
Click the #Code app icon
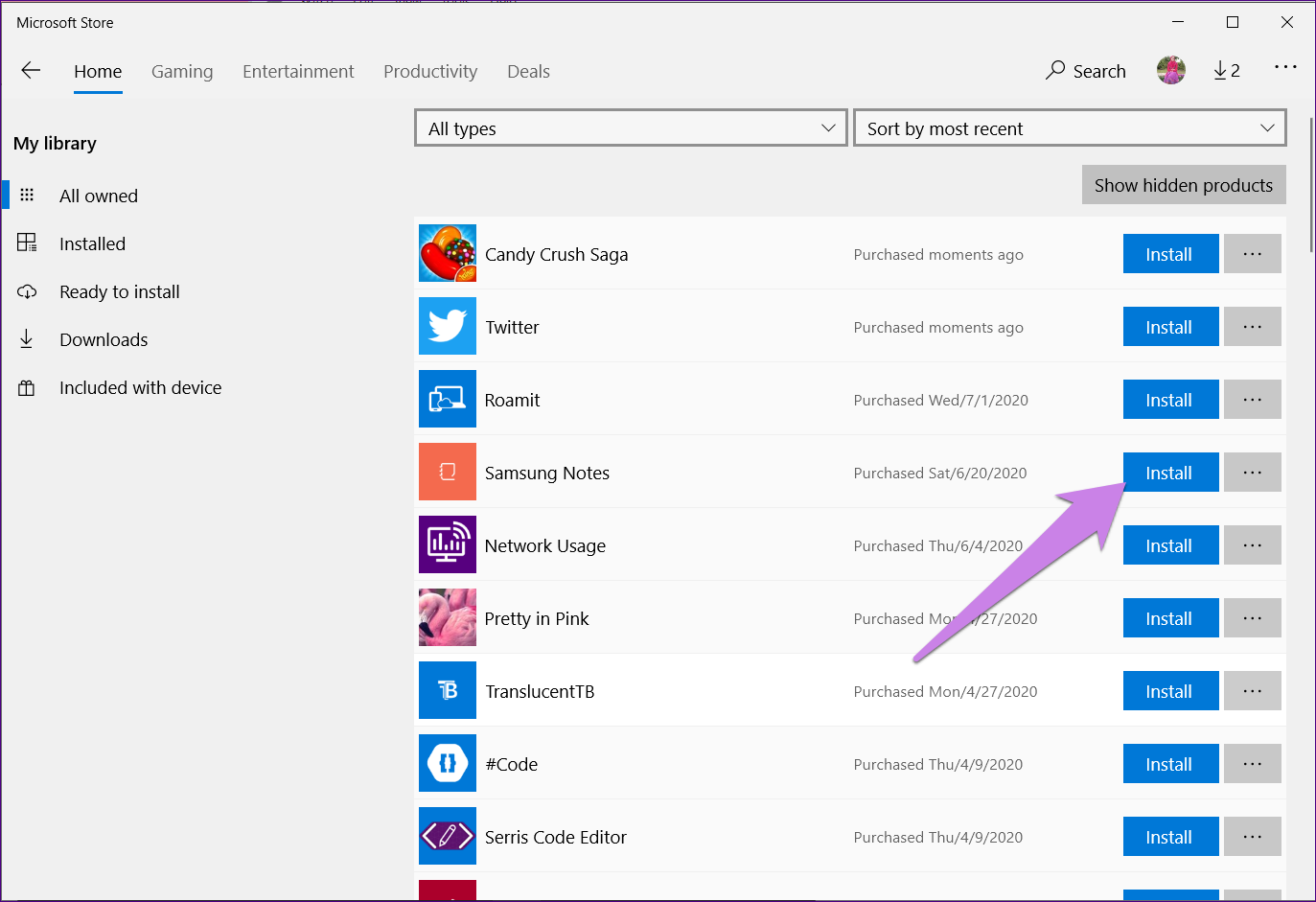448,763
